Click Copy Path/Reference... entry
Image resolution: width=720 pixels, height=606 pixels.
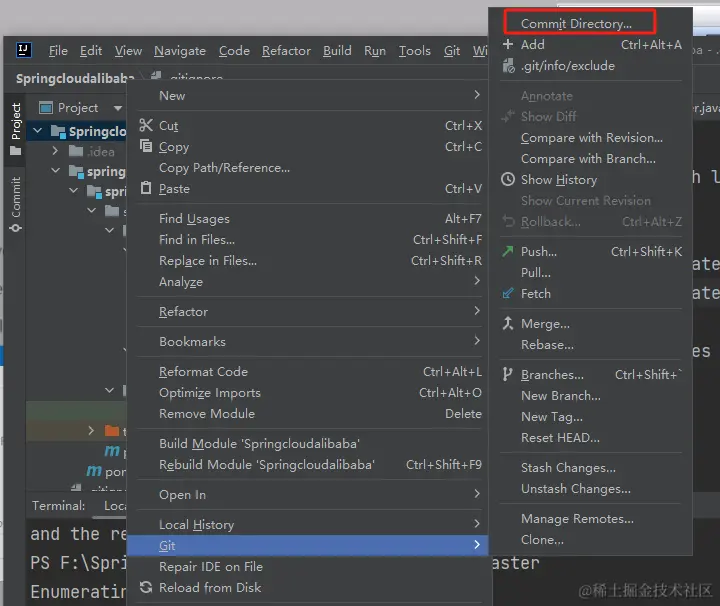point(224,168)
